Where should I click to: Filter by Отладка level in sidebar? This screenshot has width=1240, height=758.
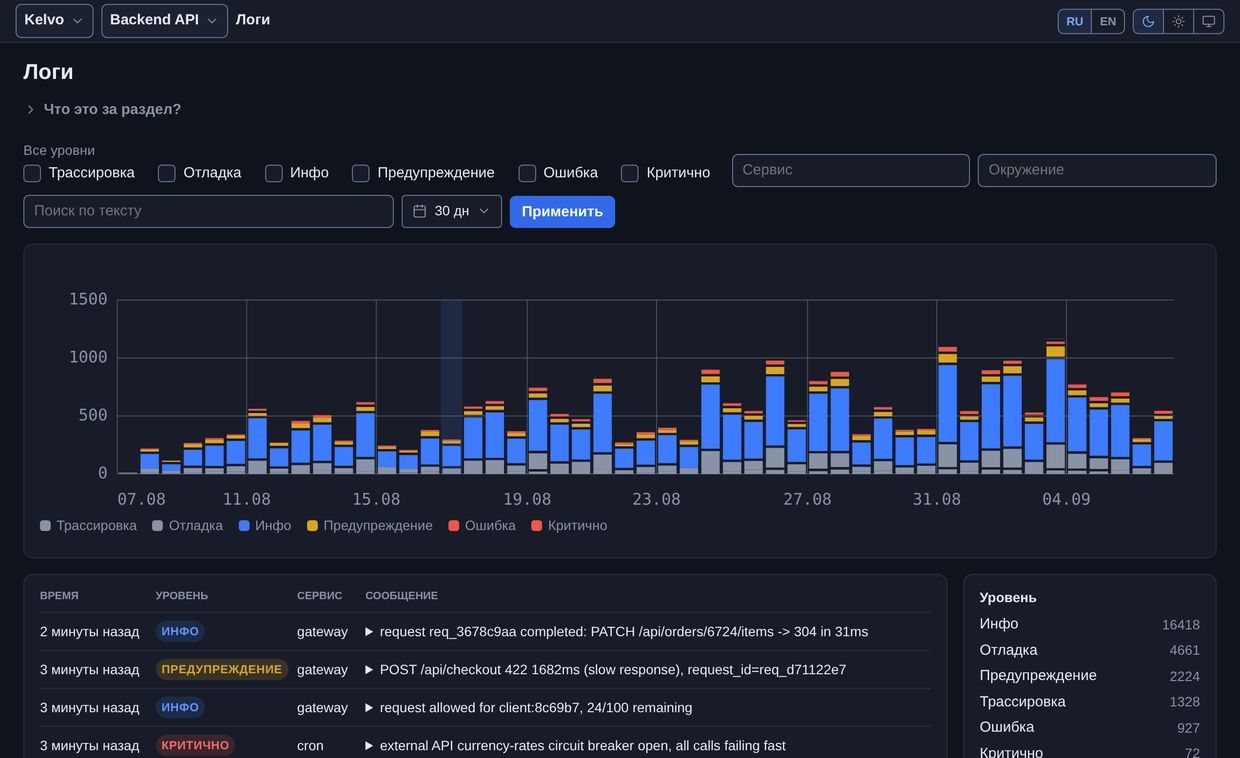tap(1090, 650)
